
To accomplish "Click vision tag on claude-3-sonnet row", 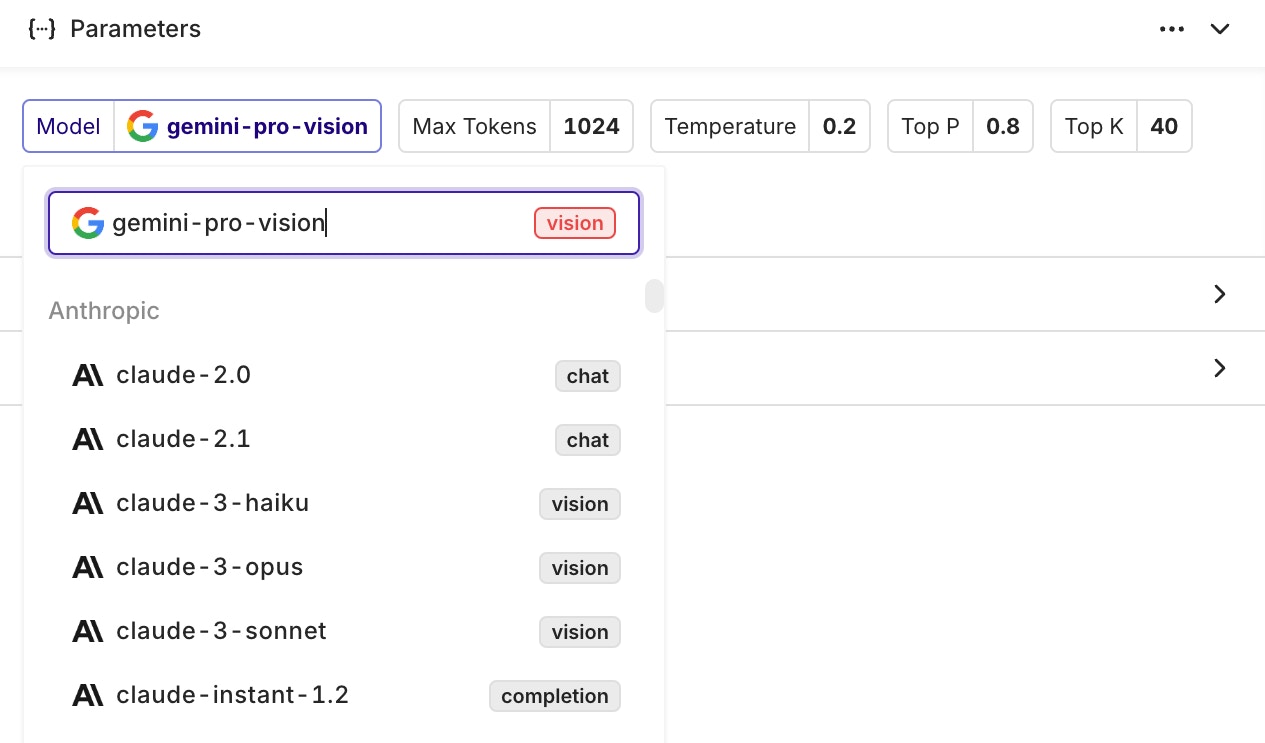I will point(580,632).
